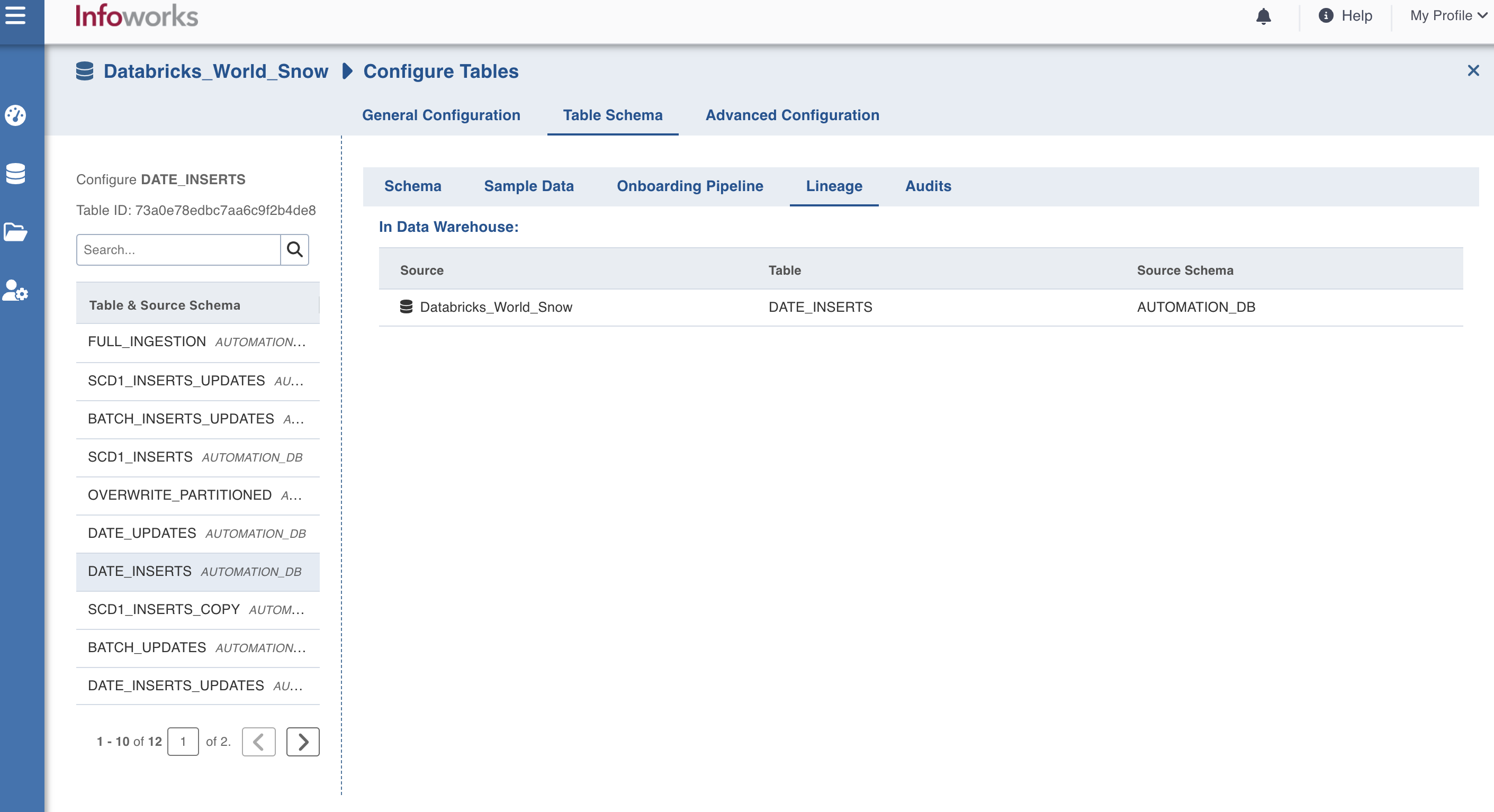Open the Onboarding Pipeline sub-tab

click(690, 186)
